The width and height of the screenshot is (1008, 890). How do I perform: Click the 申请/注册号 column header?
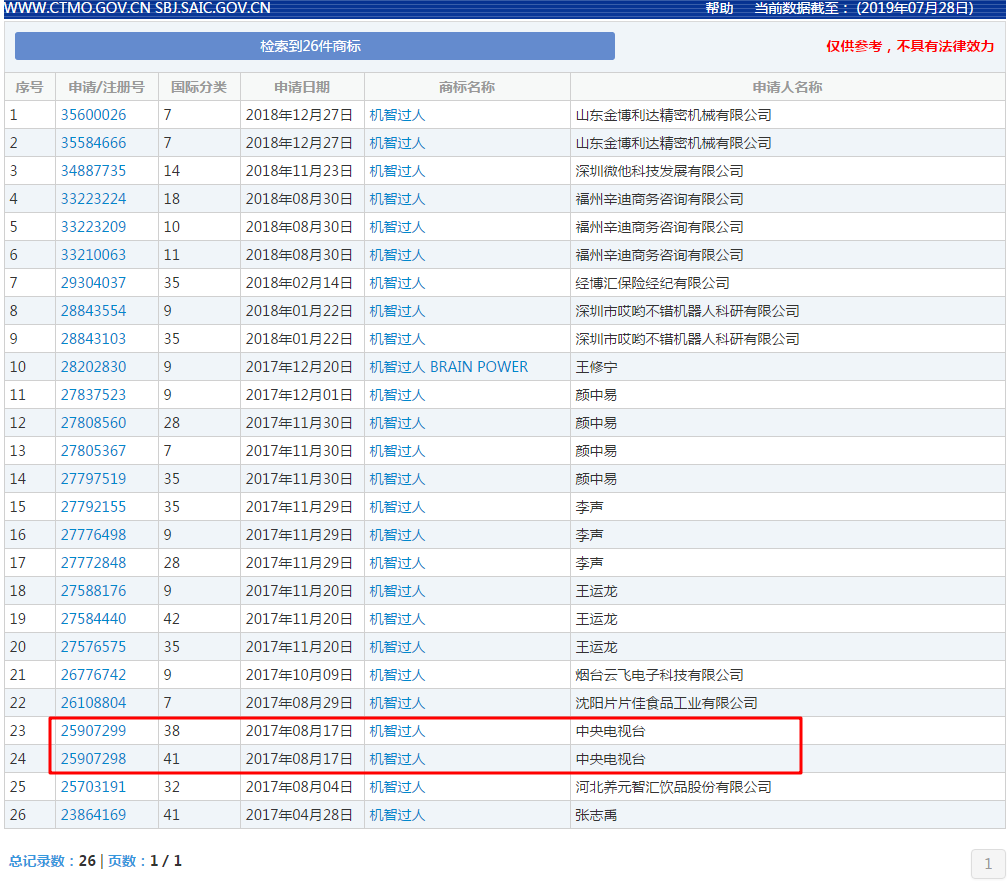(107, 87)
